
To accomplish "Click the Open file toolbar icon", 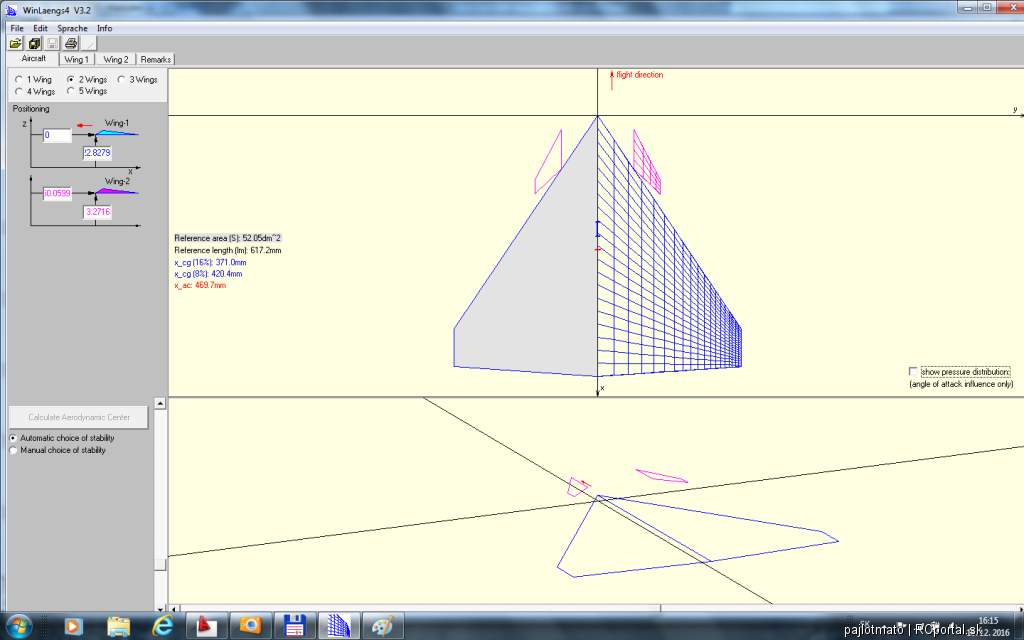I will click(x=15, y=44).
